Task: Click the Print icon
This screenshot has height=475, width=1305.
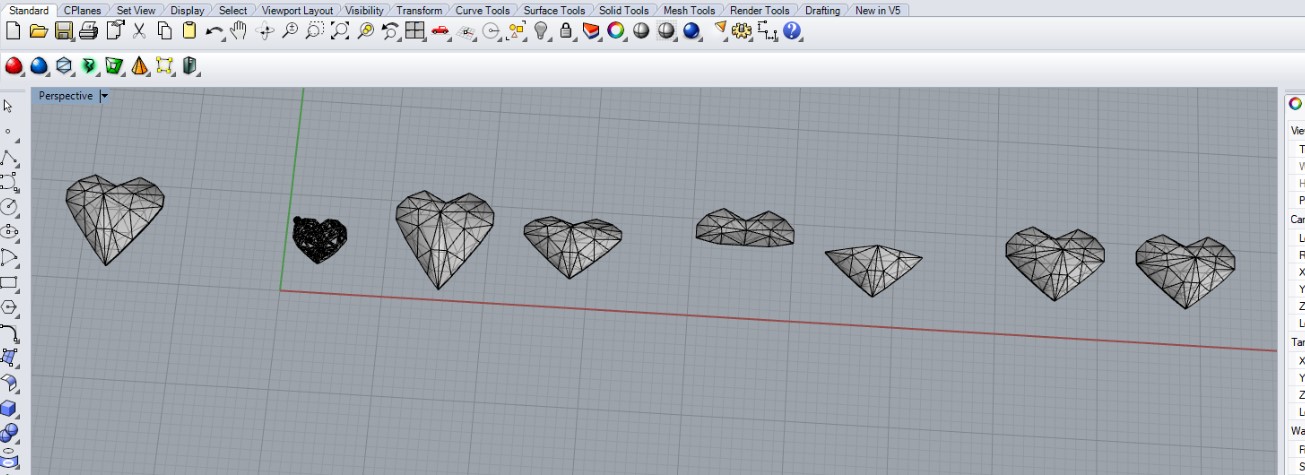Action: (89, 31)
